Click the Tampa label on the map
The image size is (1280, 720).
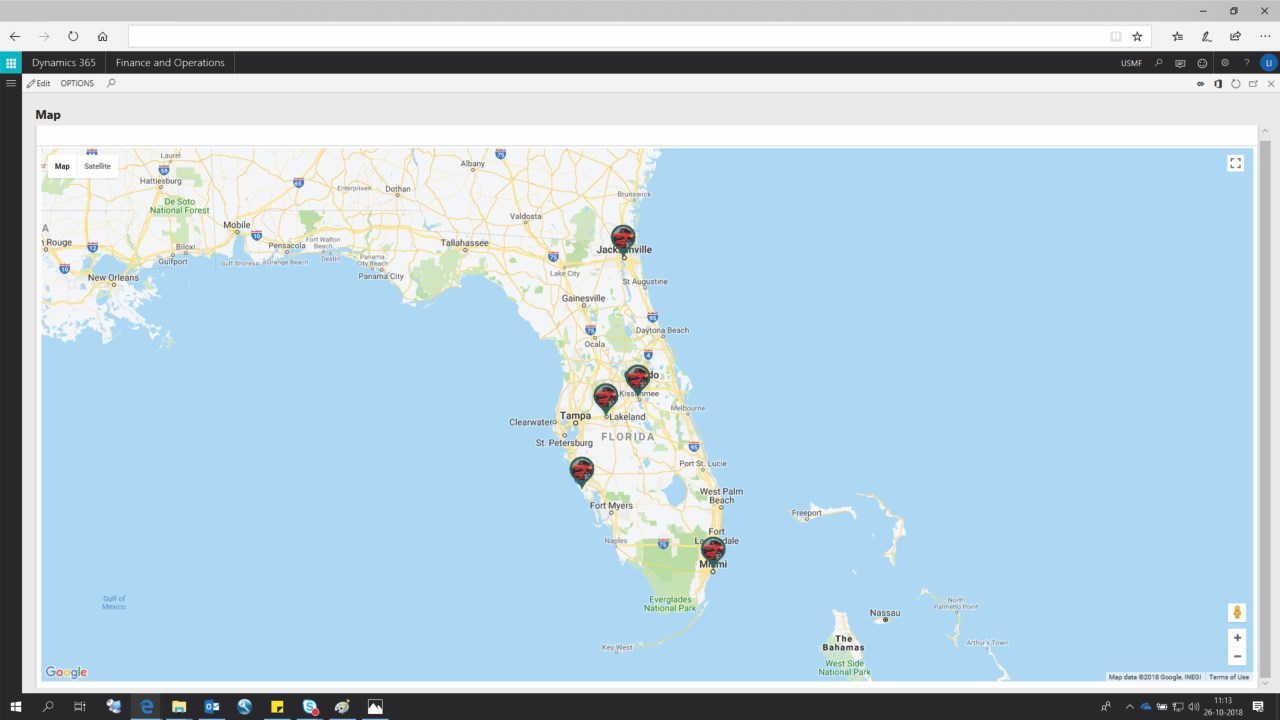click(x=575, y=416)
